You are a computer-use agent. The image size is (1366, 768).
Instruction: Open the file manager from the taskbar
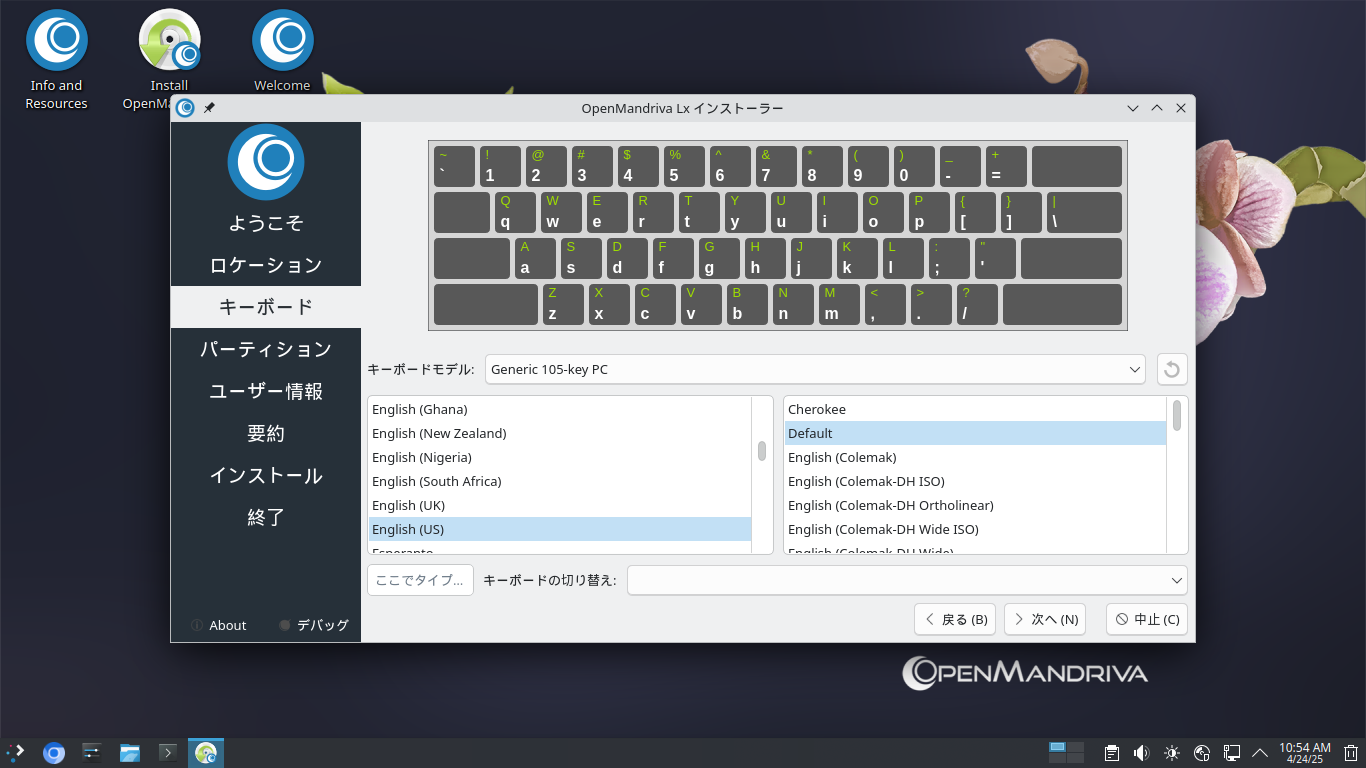(x=130, y=753)
